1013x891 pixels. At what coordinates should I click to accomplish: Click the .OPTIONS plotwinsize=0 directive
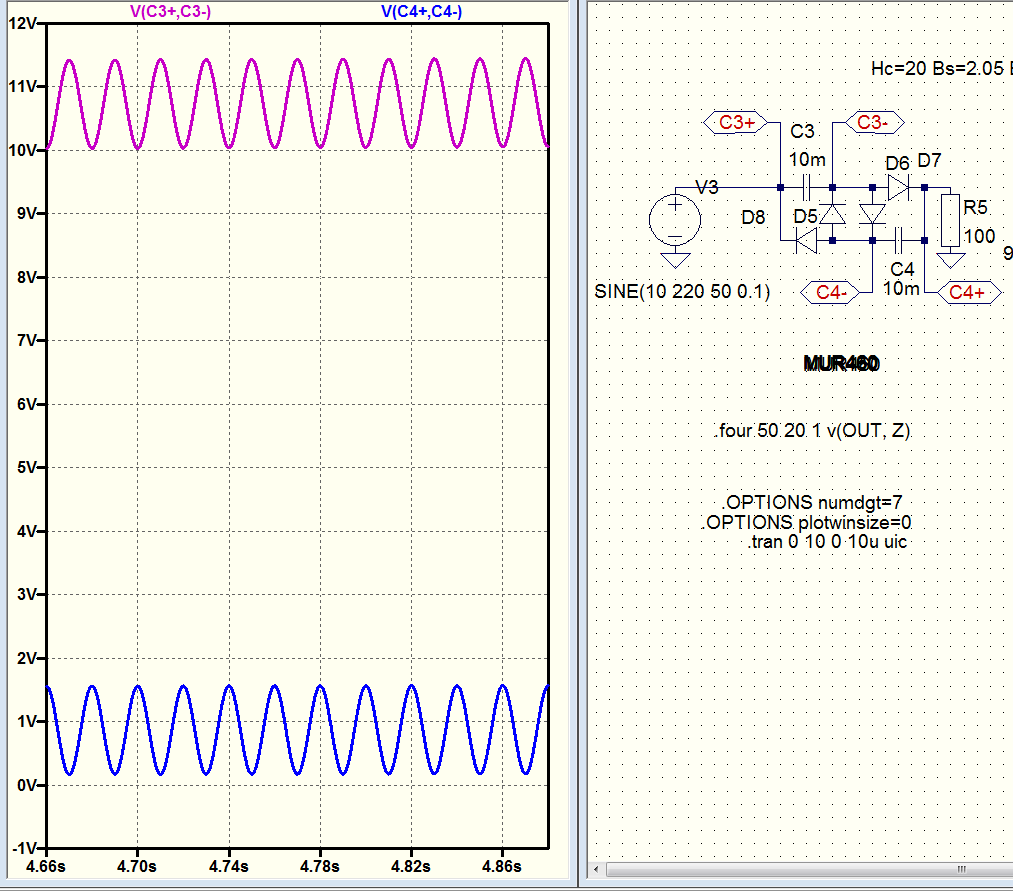click(x=807, y=522)
